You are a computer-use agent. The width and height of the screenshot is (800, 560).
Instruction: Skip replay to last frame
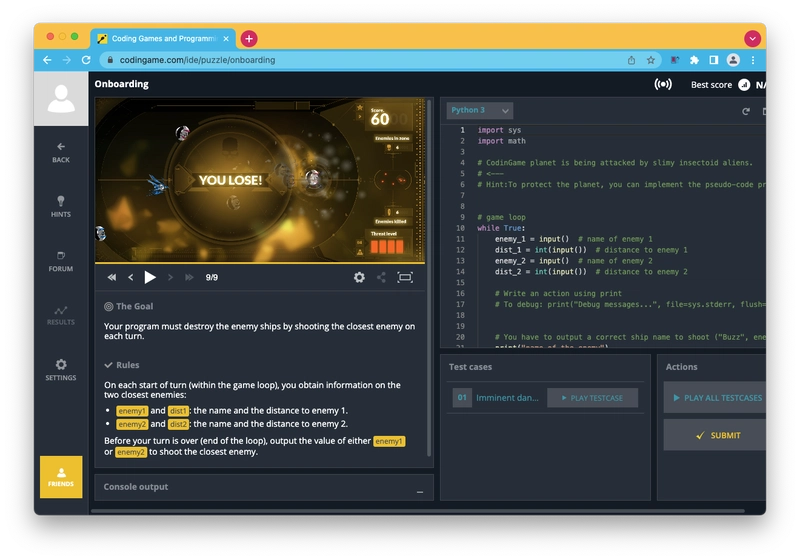click(x=189, y=277)
